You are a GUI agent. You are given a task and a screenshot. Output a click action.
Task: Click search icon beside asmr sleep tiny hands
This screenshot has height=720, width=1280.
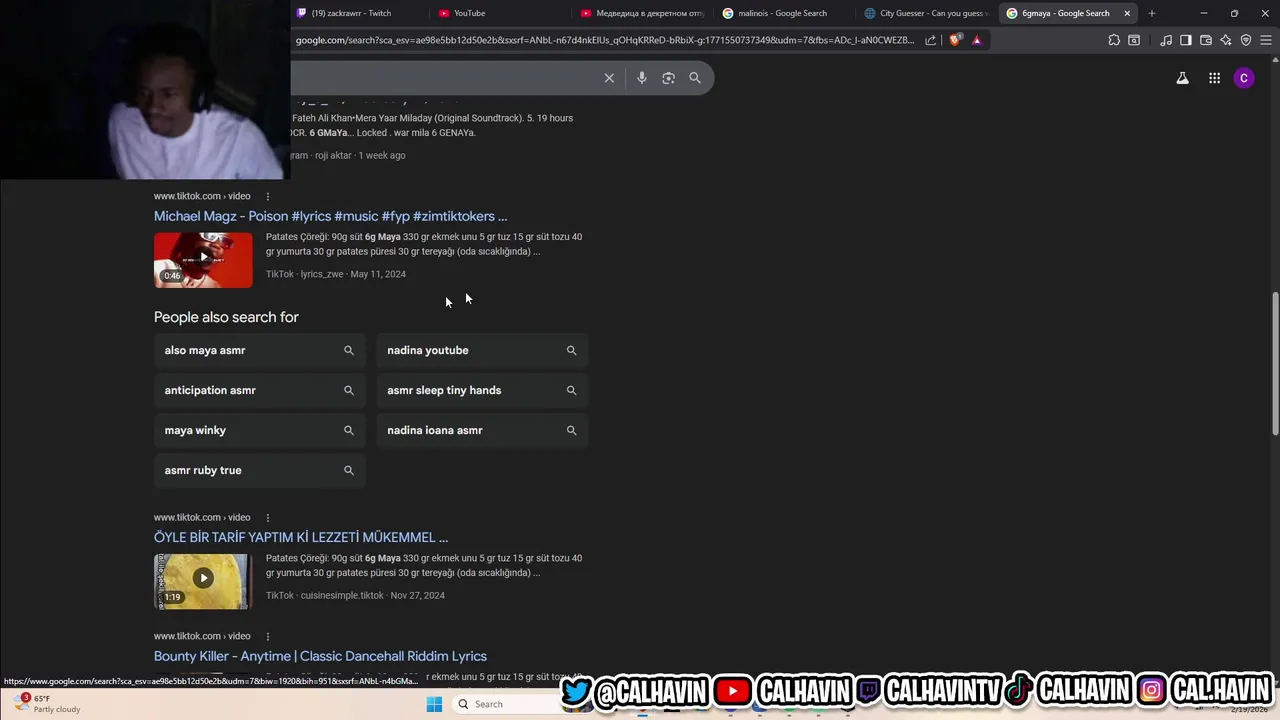pos(571,390)
